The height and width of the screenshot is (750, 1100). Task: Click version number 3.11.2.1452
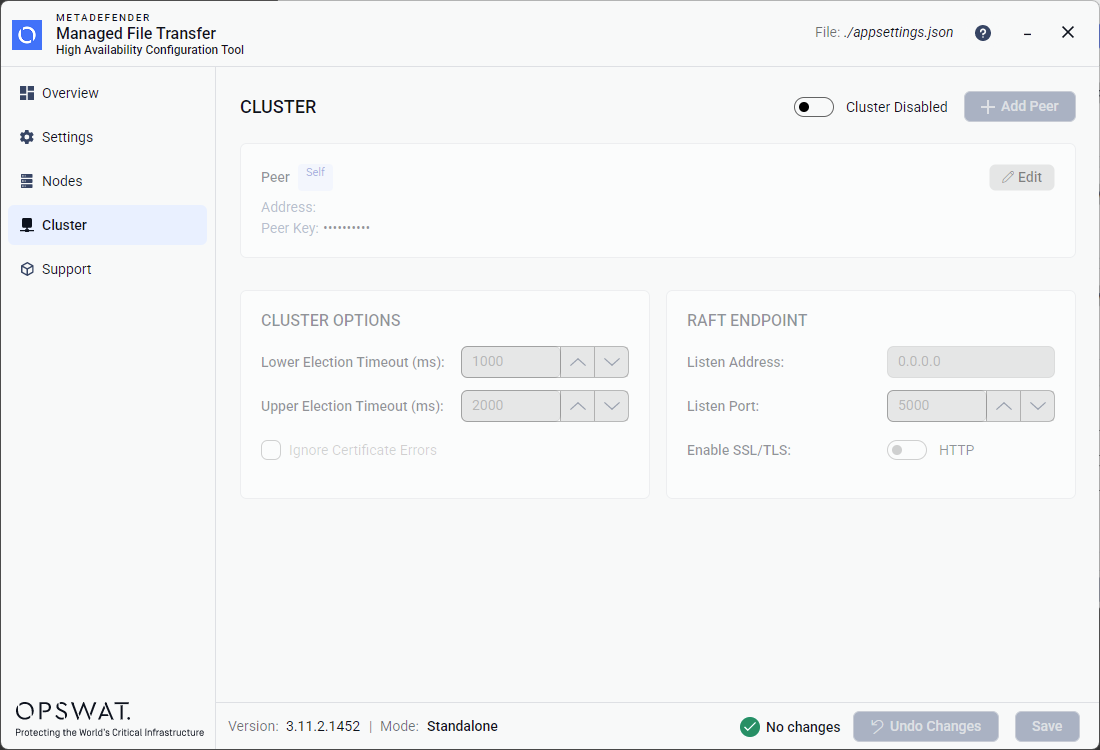pyautogui.click(x=323, y=726)
